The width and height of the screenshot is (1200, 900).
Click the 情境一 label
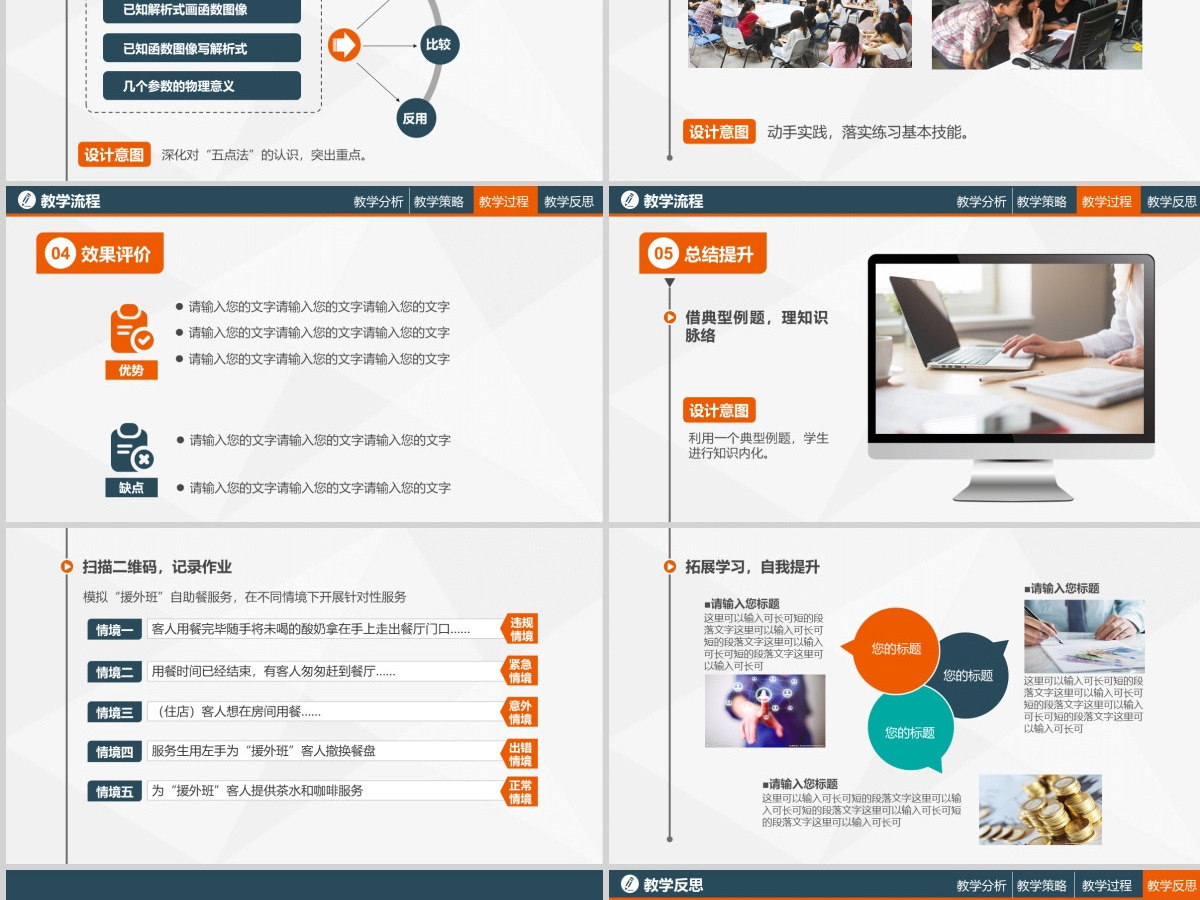[x=114, y=630]
